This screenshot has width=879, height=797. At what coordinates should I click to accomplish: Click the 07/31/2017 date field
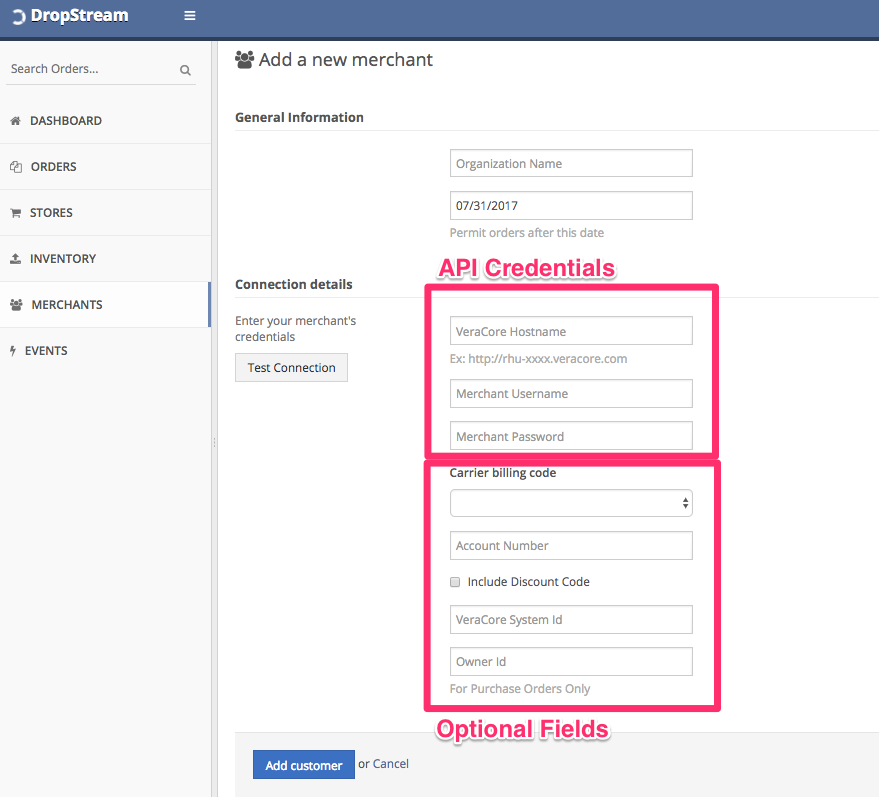(571, 206)
